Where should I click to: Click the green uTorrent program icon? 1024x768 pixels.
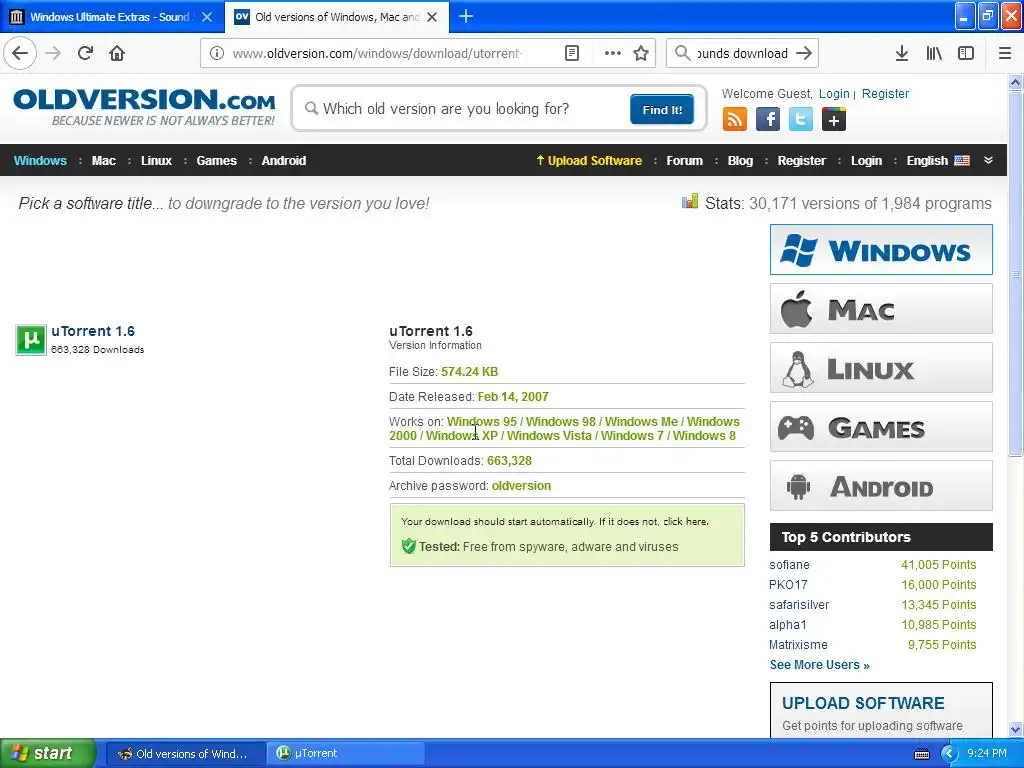(x=31, y=340)
